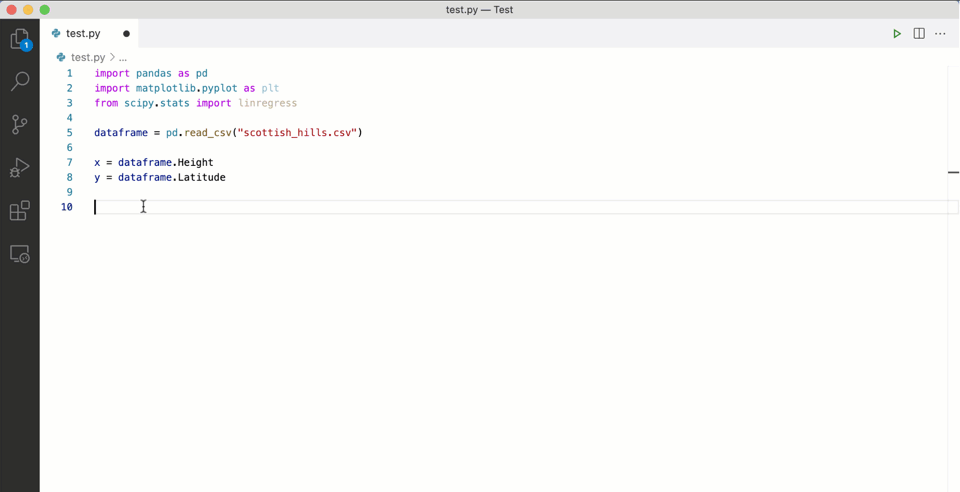Click the greyed-out linregress import name

[267, 103]
